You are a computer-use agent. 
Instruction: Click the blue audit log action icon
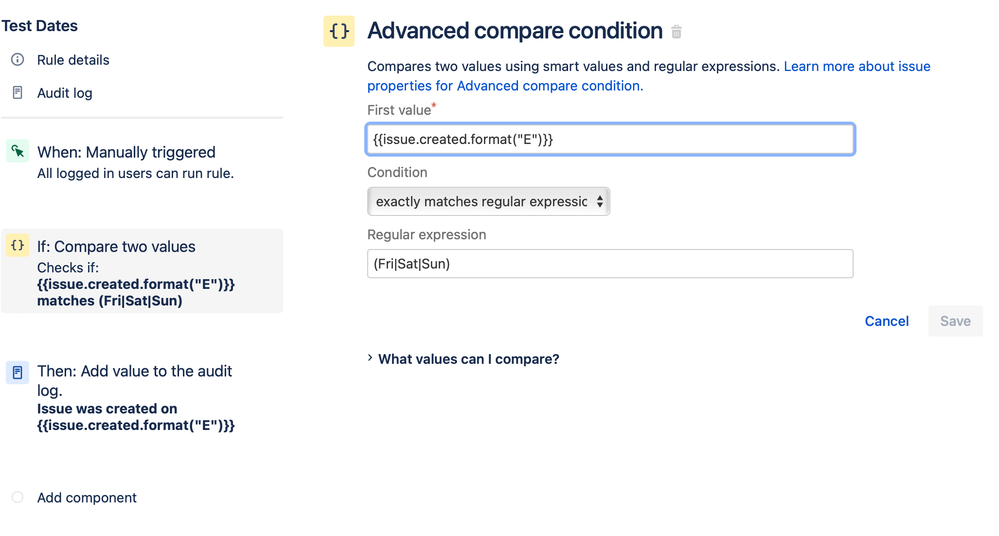click(x=17, y=372)
